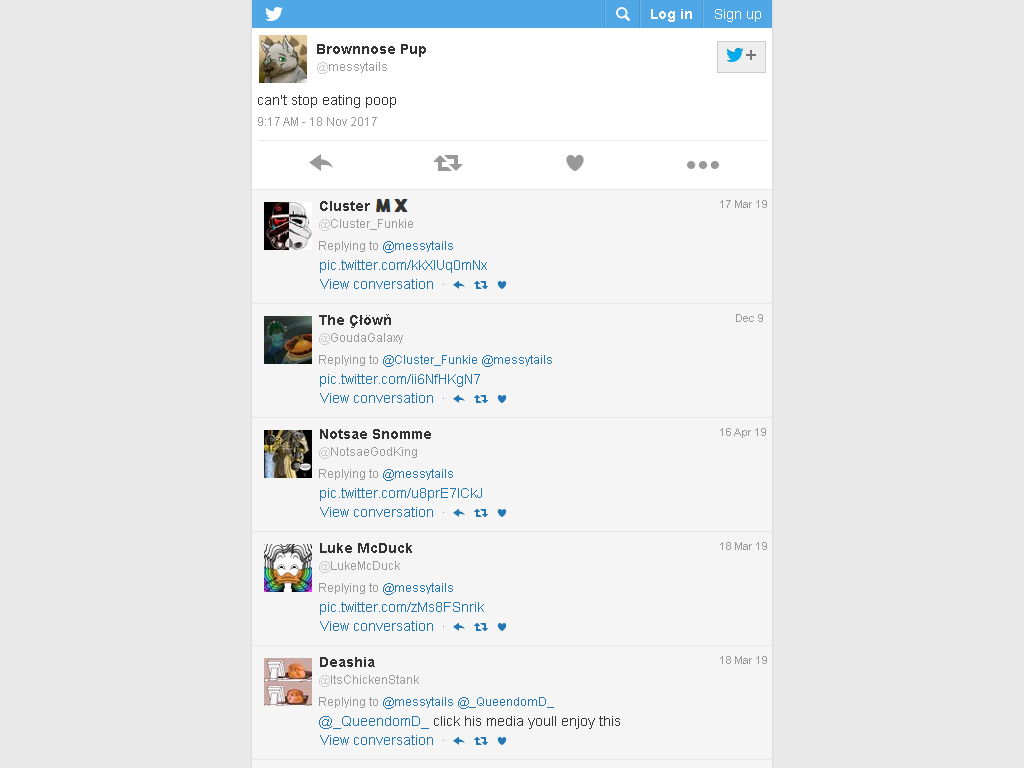The width and height of the screenshot is (1024, 768).
Task: Click the Log in tab
Action: pyautogui.click(x=671, y=14)
